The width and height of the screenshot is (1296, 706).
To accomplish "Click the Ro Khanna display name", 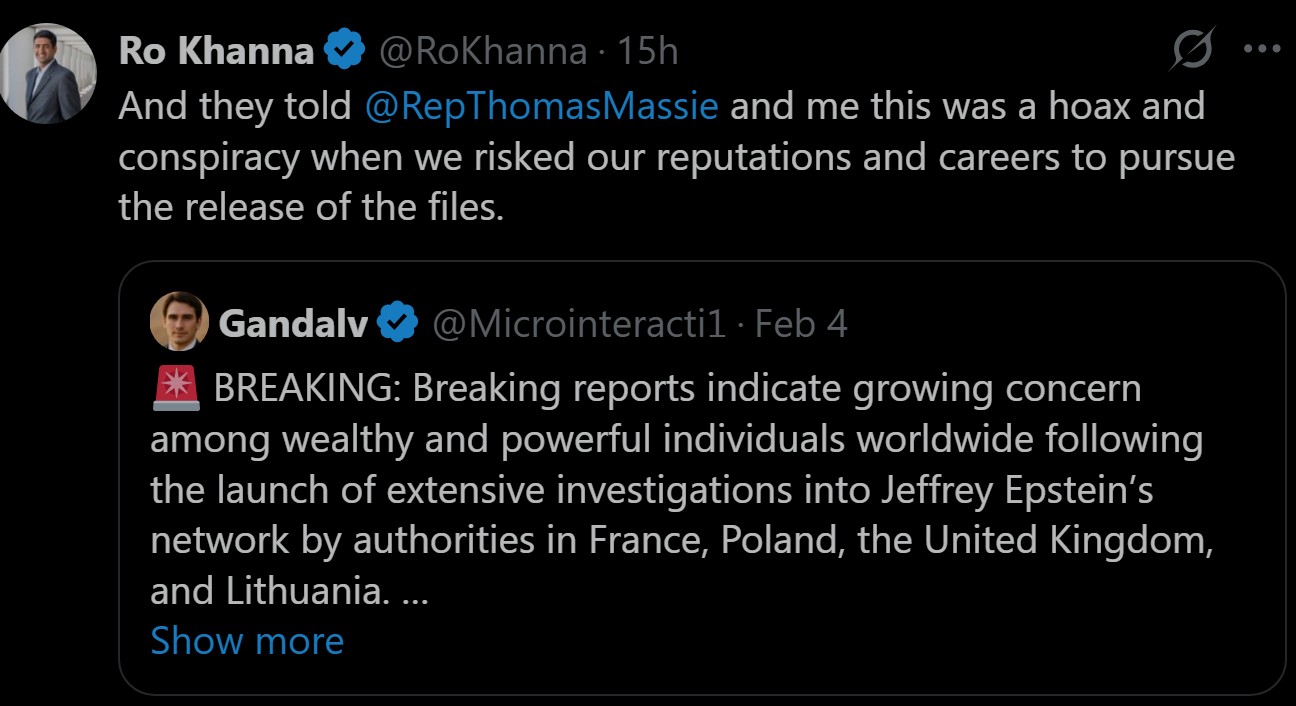I will [x=215, y=52].
